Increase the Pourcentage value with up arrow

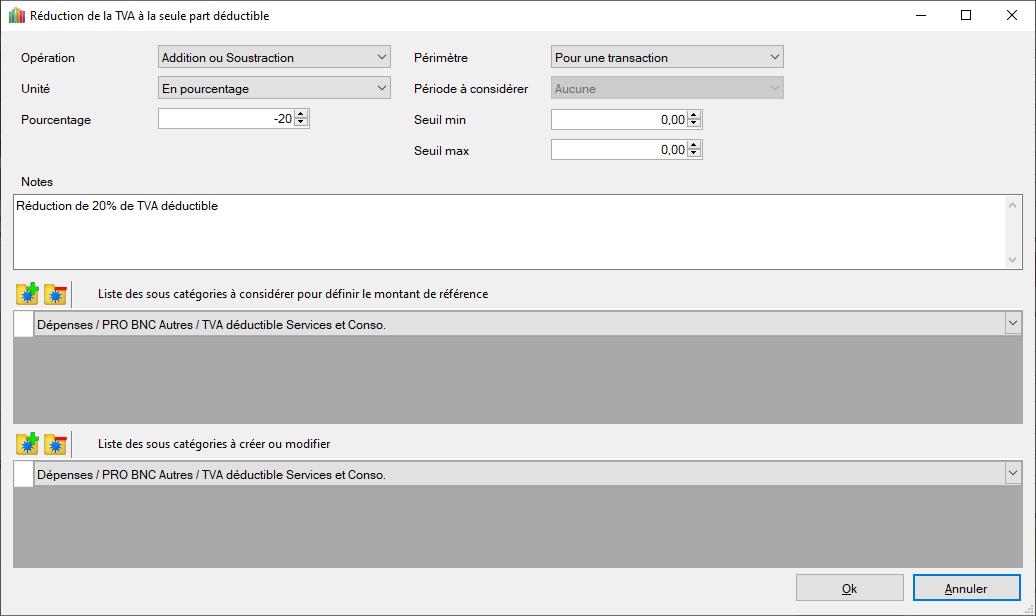tap(302, 115)
